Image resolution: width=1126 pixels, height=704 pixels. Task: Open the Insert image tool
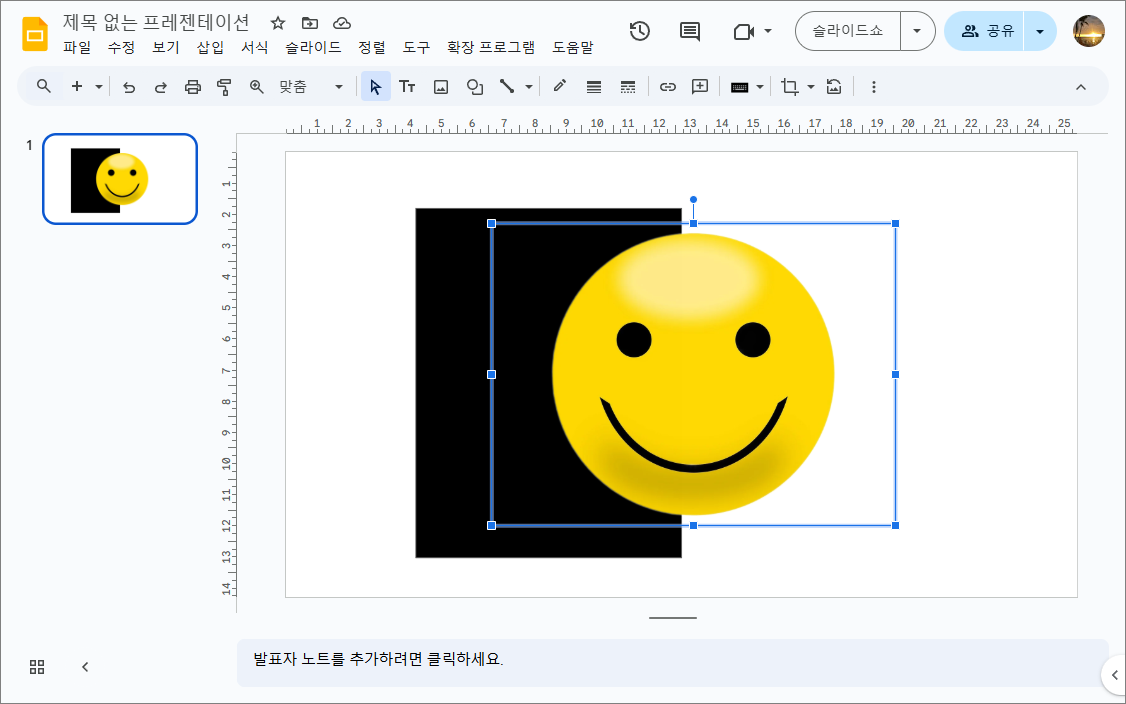(x=440, y=87)
